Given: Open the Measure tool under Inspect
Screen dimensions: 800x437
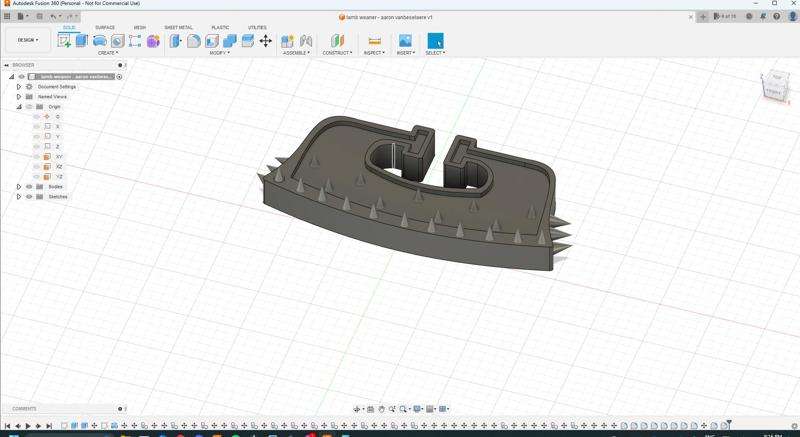Looking at the screenshot, I should (x=374, y=41).
